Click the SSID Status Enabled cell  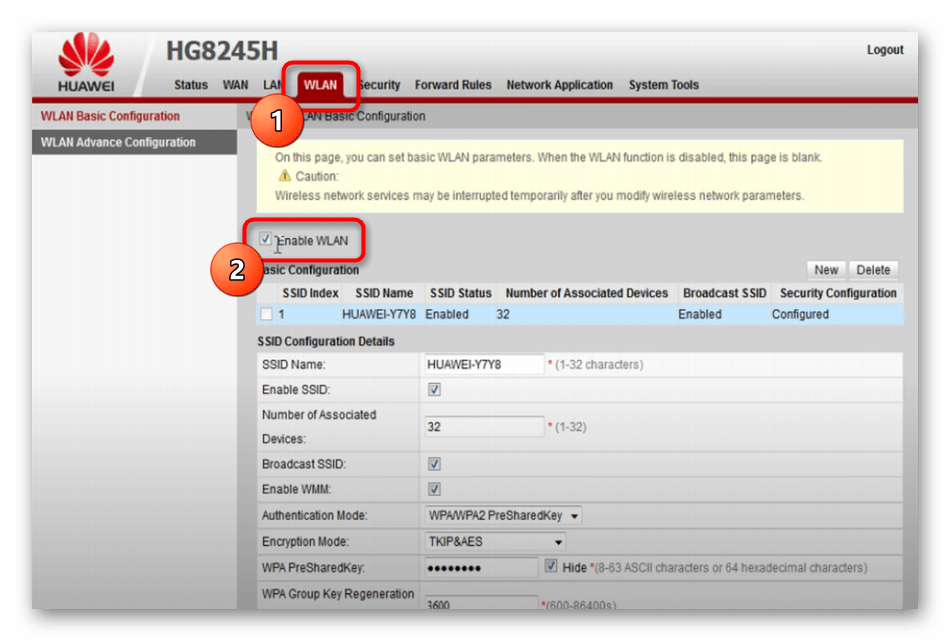tap(447, 314)
